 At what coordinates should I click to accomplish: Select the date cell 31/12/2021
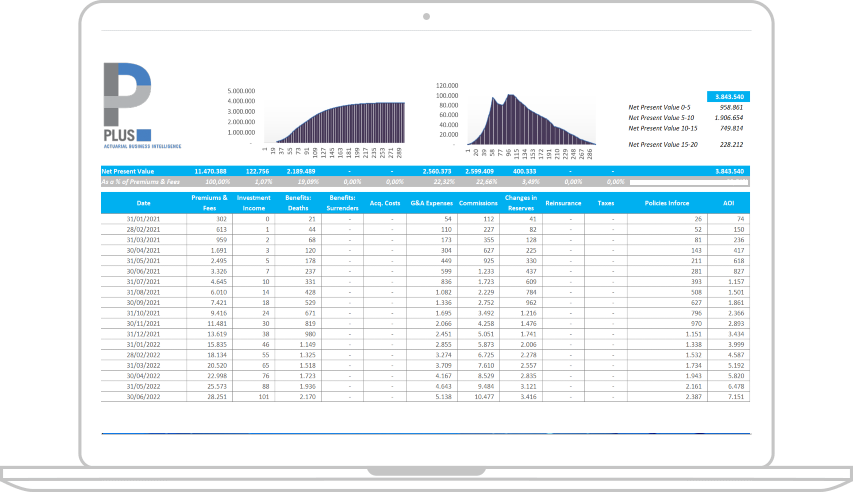pyautogui.click(x=144, y=334)
